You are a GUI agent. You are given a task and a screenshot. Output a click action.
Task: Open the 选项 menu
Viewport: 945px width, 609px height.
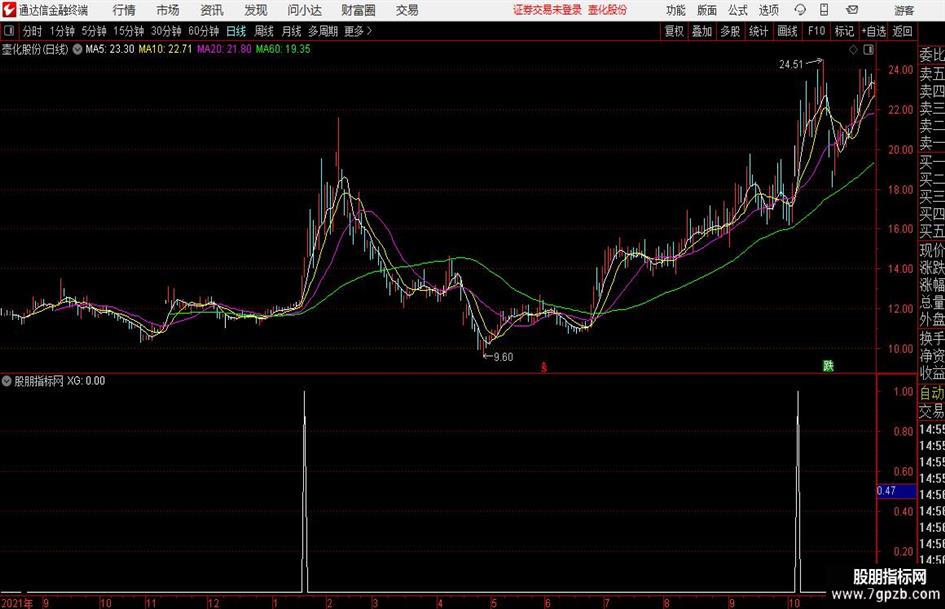768,10
